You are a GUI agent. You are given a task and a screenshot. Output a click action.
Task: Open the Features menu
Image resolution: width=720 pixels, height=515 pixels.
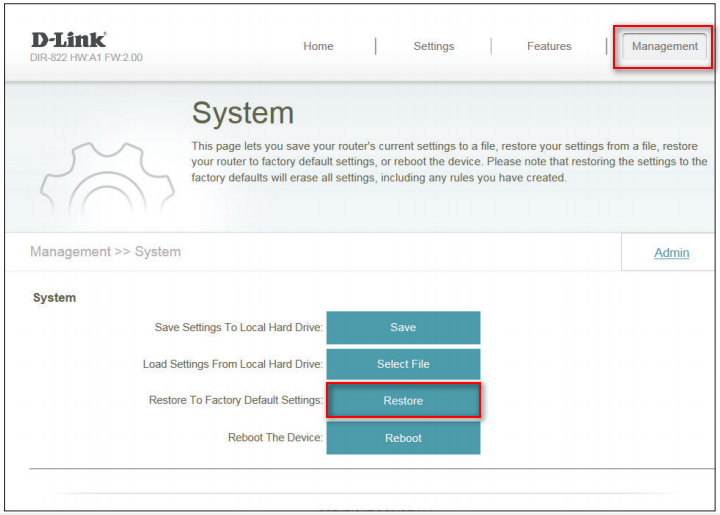click(549, 46)
